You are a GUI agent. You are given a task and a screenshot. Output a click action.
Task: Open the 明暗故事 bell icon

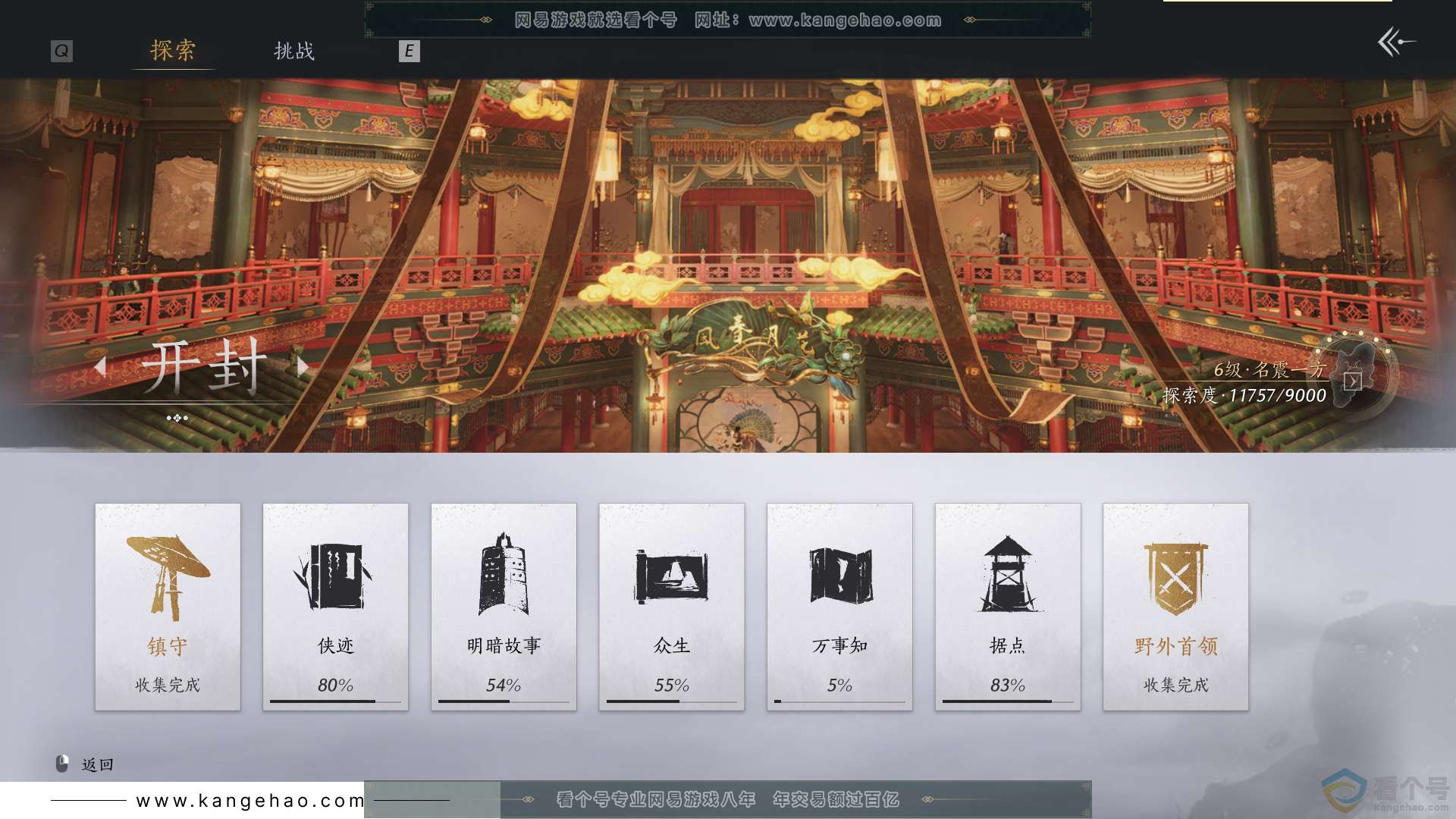click(x=503, y=575)
